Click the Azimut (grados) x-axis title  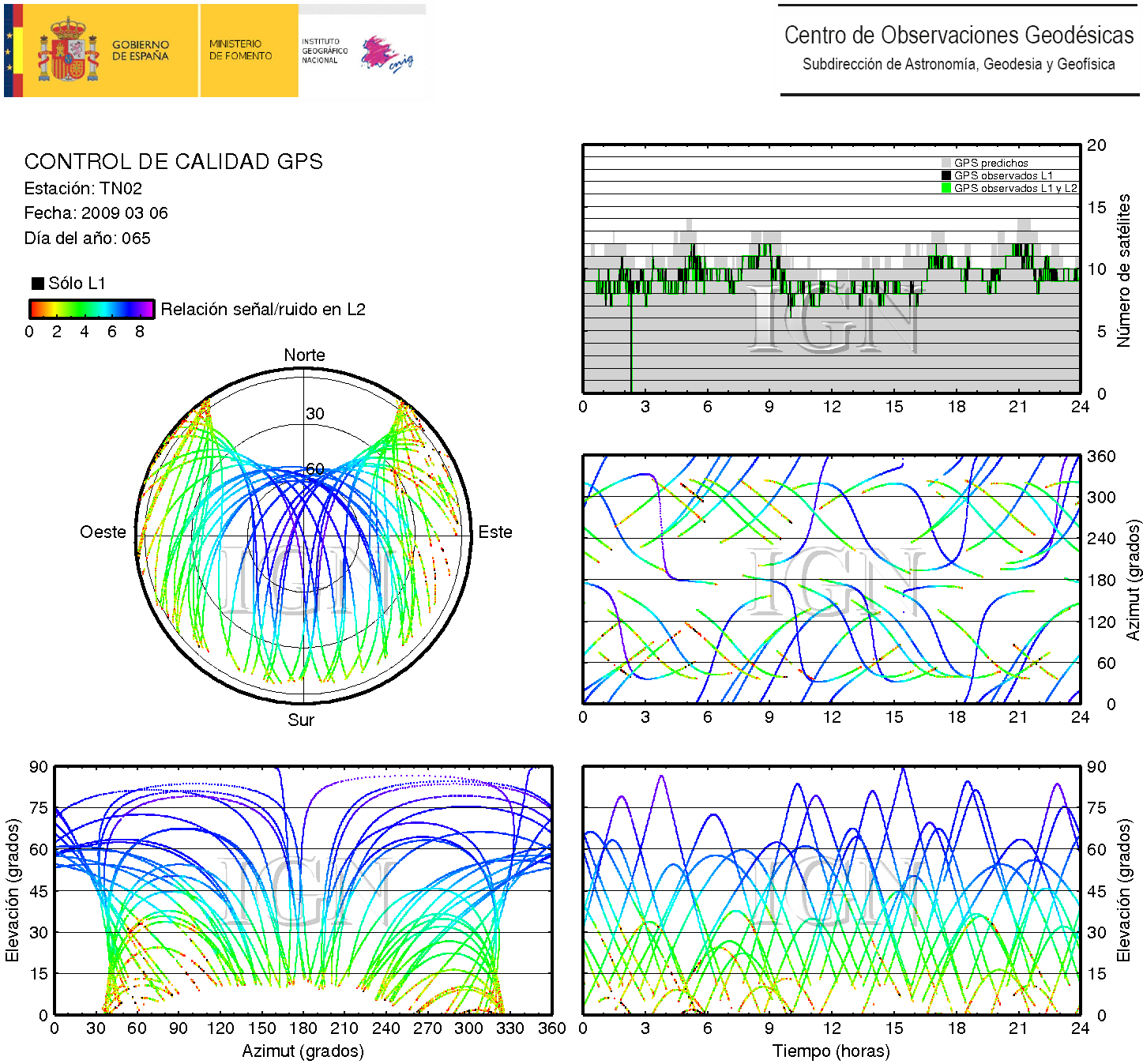point(303,1051)
